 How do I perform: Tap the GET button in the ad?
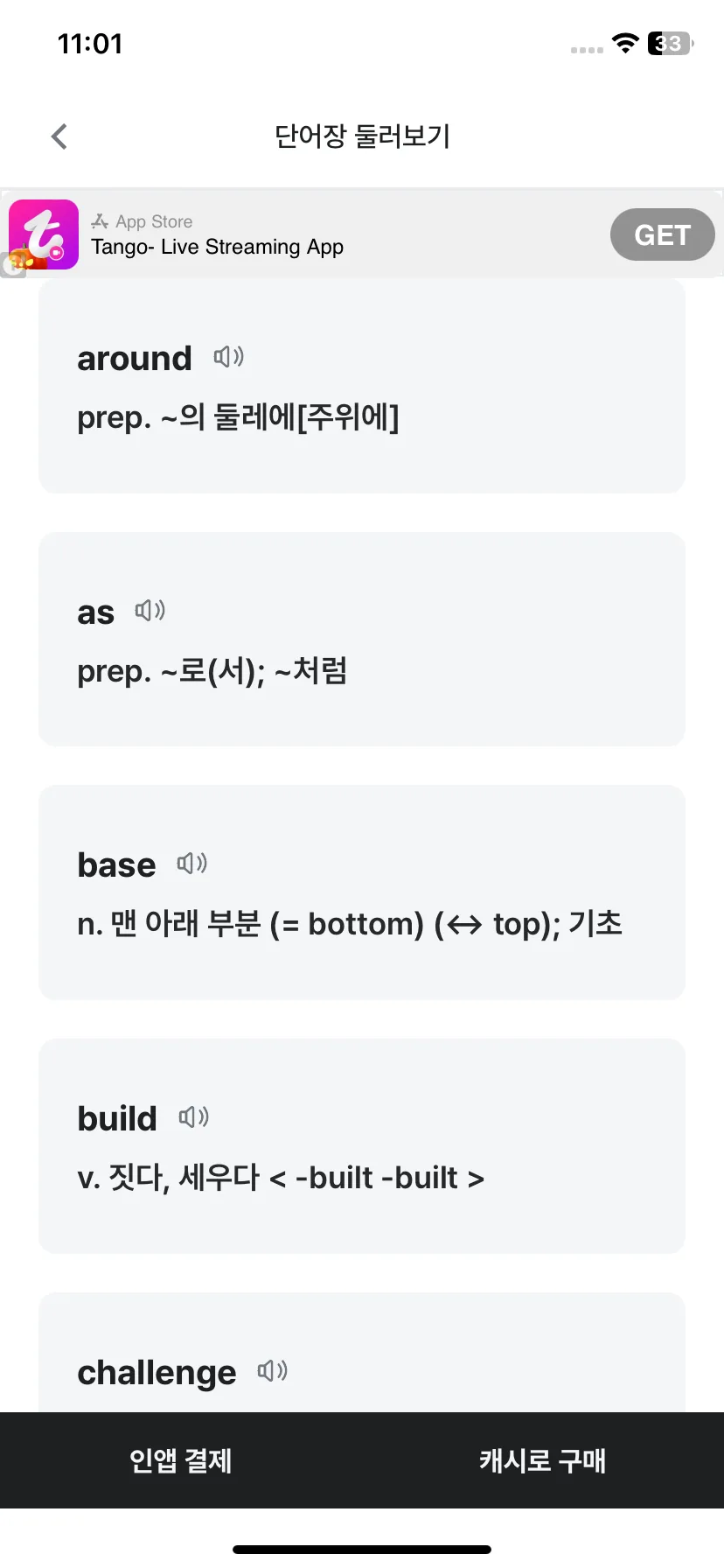pyautogui.click(x=663, y=234)
